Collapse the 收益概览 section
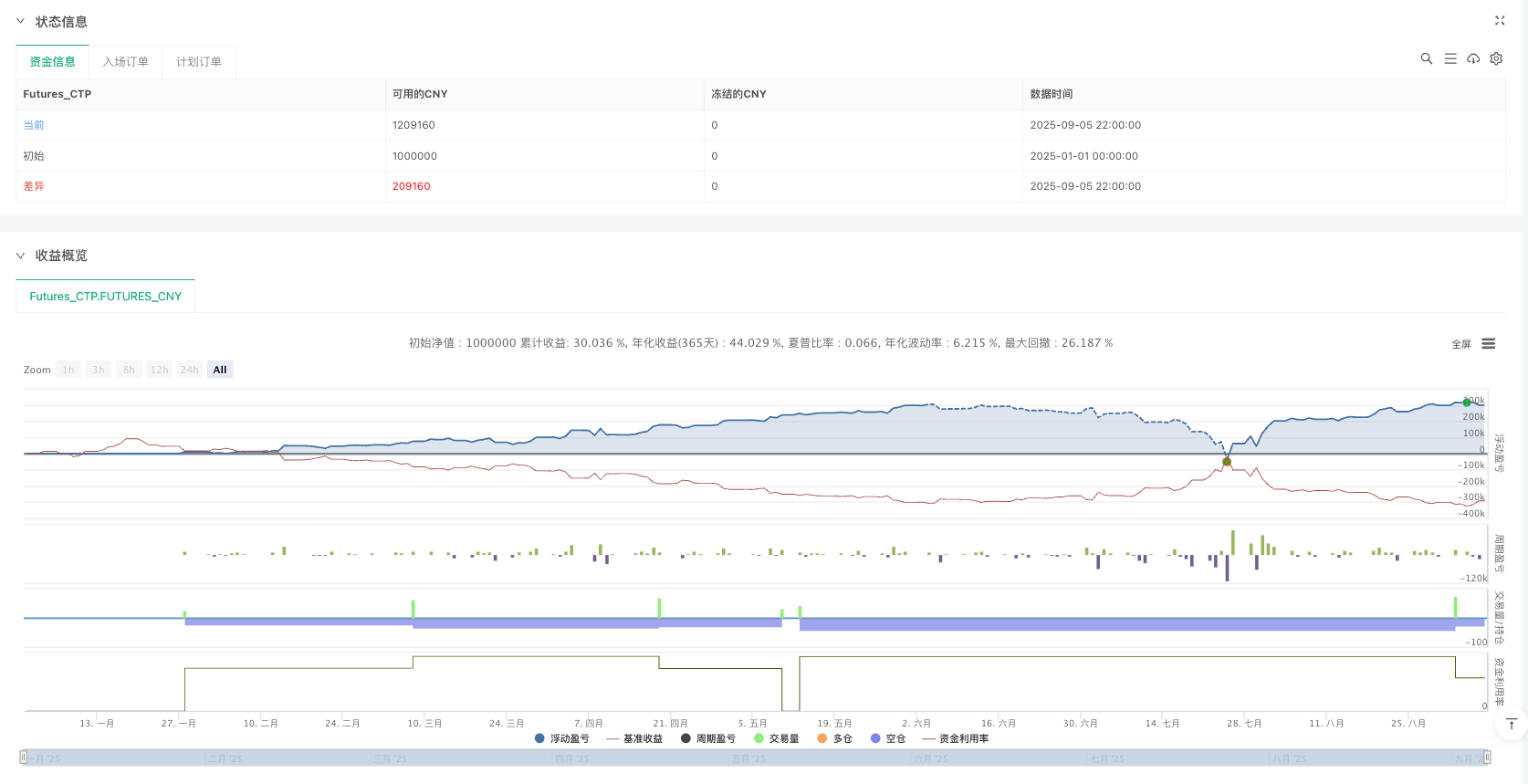 click(x=20, y=256)
